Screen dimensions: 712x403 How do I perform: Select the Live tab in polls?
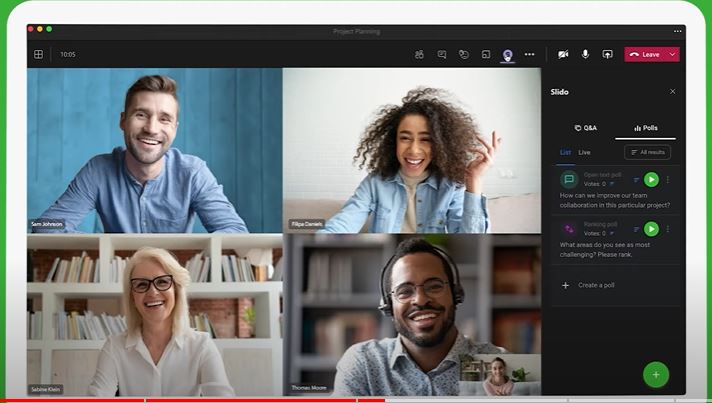584,152
